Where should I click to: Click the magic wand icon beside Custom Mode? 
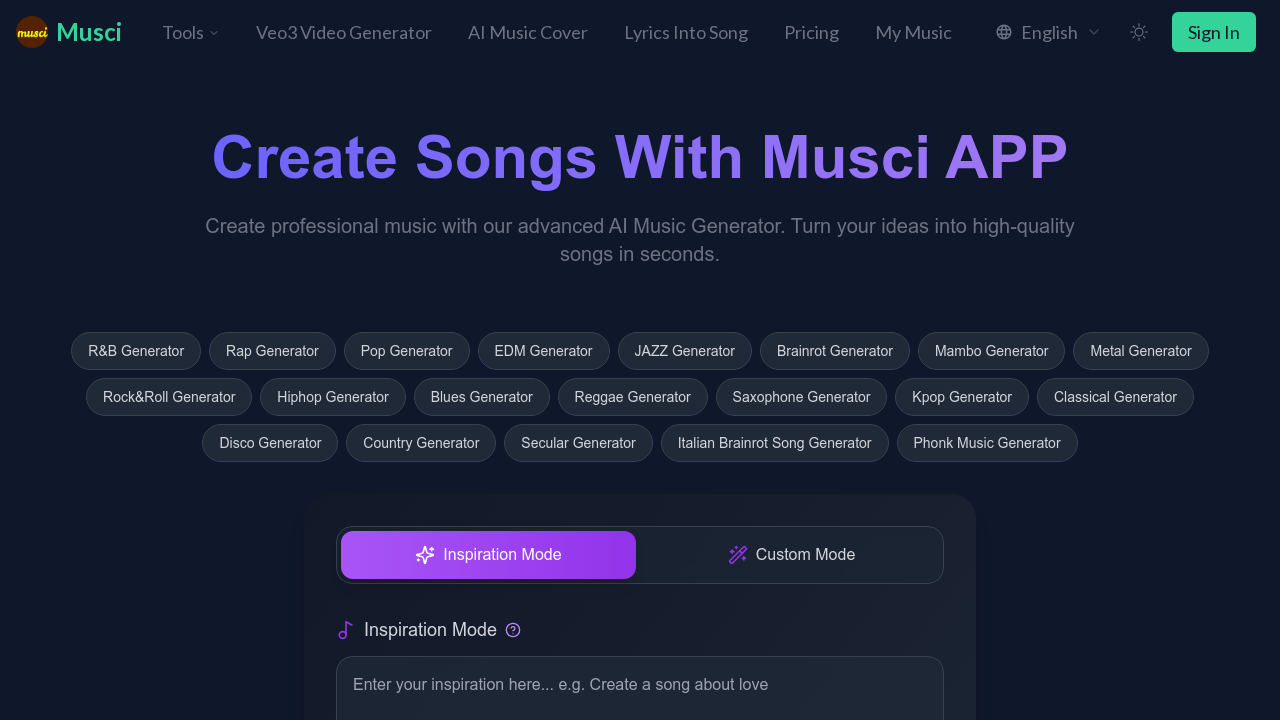pyautogui.click(x=737, y=554)
